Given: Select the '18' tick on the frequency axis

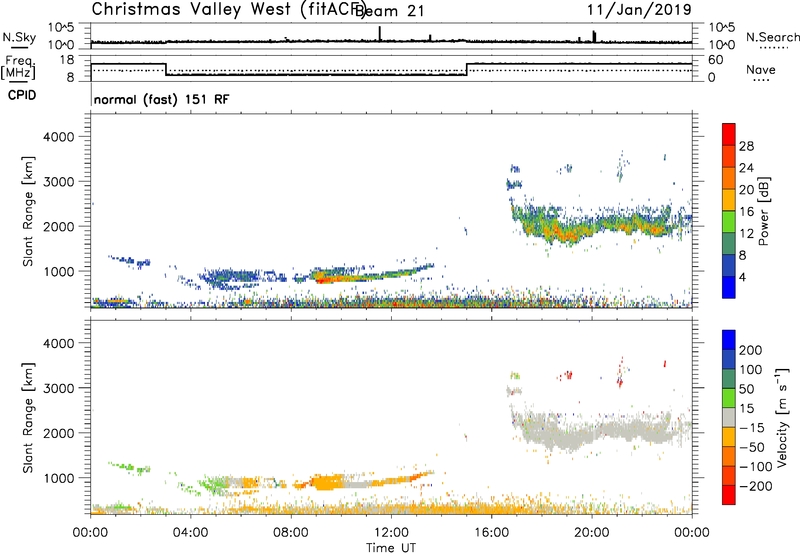Looking at the screenshot, I should 67,60.
